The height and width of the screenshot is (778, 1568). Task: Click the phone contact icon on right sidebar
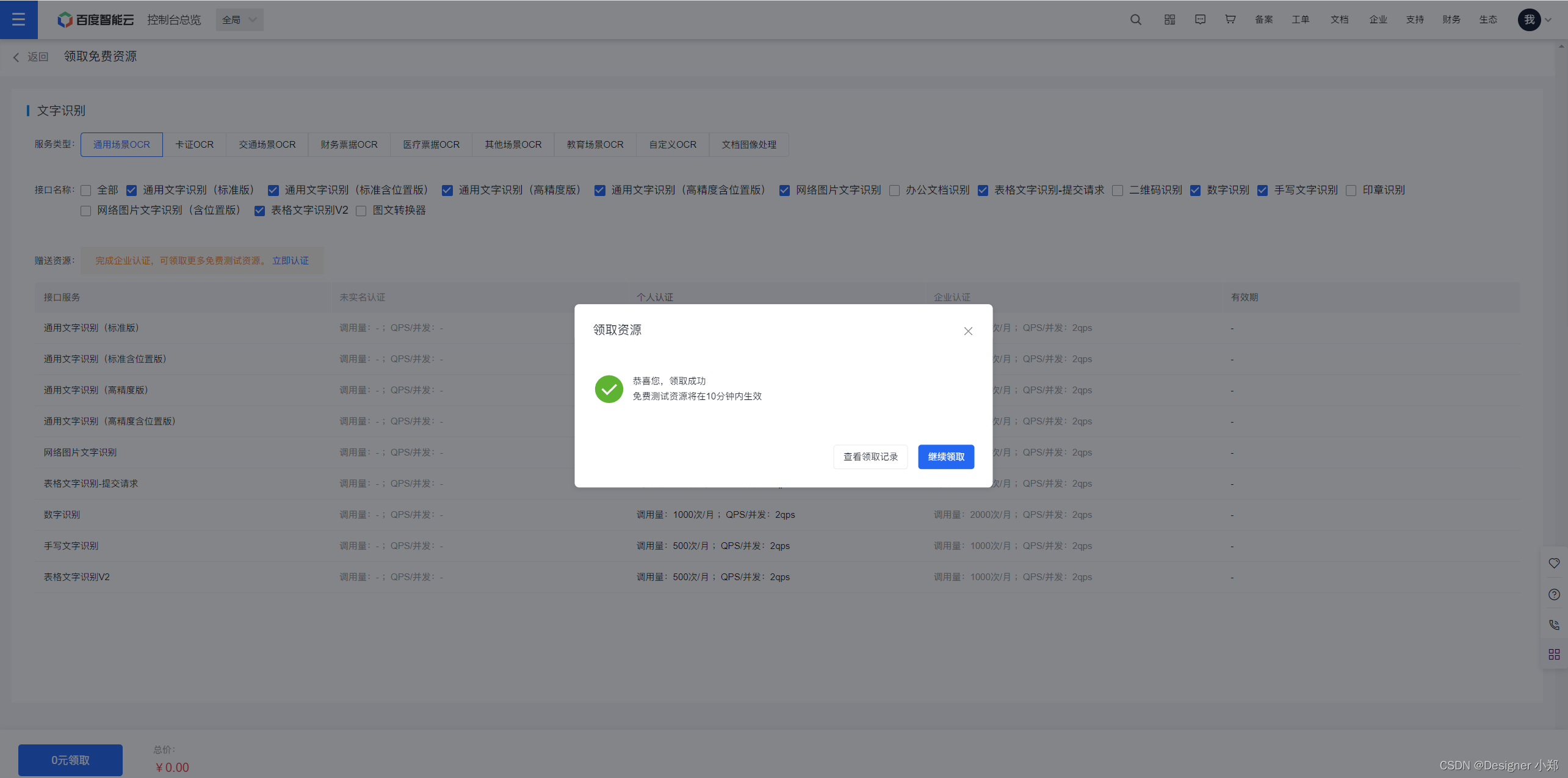1554,625
